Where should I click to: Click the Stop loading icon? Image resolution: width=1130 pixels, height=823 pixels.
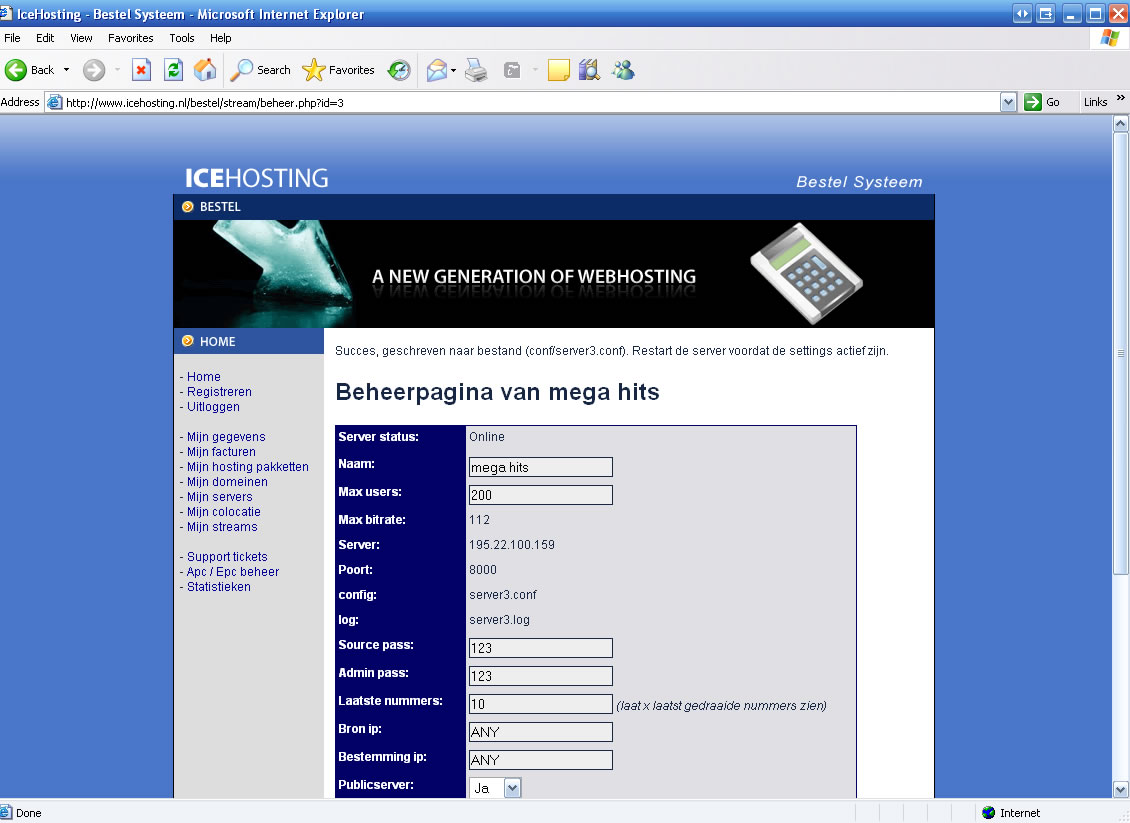click(x=142, y=70)
